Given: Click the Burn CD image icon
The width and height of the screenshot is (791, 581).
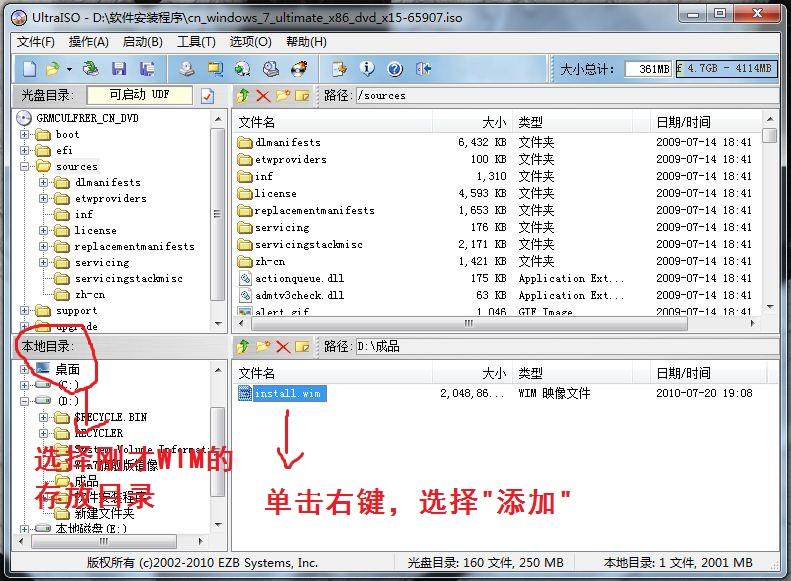Looking at the screenshot, I should pyautogui.click(x=299, y=69).
